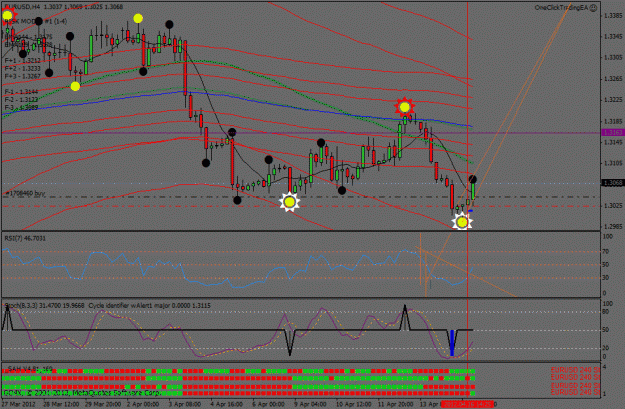625x409 pixels.
Task: Click the 80 level on the Stoch scale
Action: [606, 311]
